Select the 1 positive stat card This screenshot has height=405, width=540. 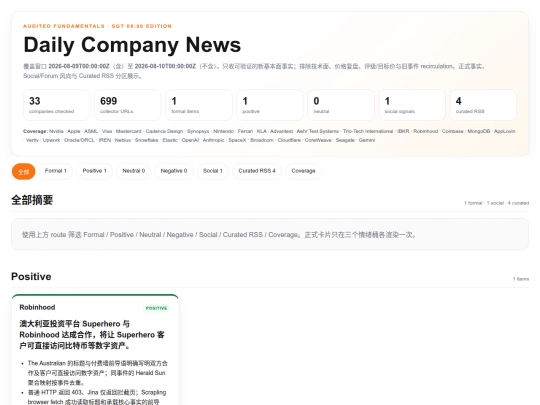(270, 105)
